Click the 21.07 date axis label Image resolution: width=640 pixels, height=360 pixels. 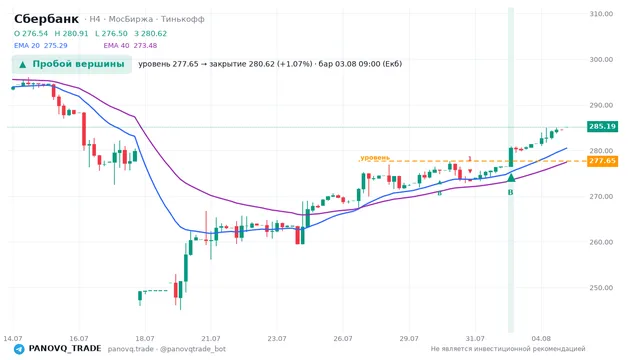coord(211,339)
